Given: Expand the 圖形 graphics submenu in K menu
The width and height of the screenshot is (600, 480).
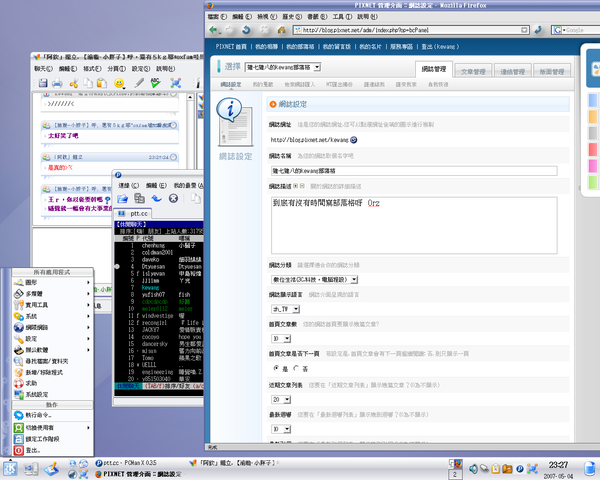Looking at the screenshot, I should coord(53,282).
